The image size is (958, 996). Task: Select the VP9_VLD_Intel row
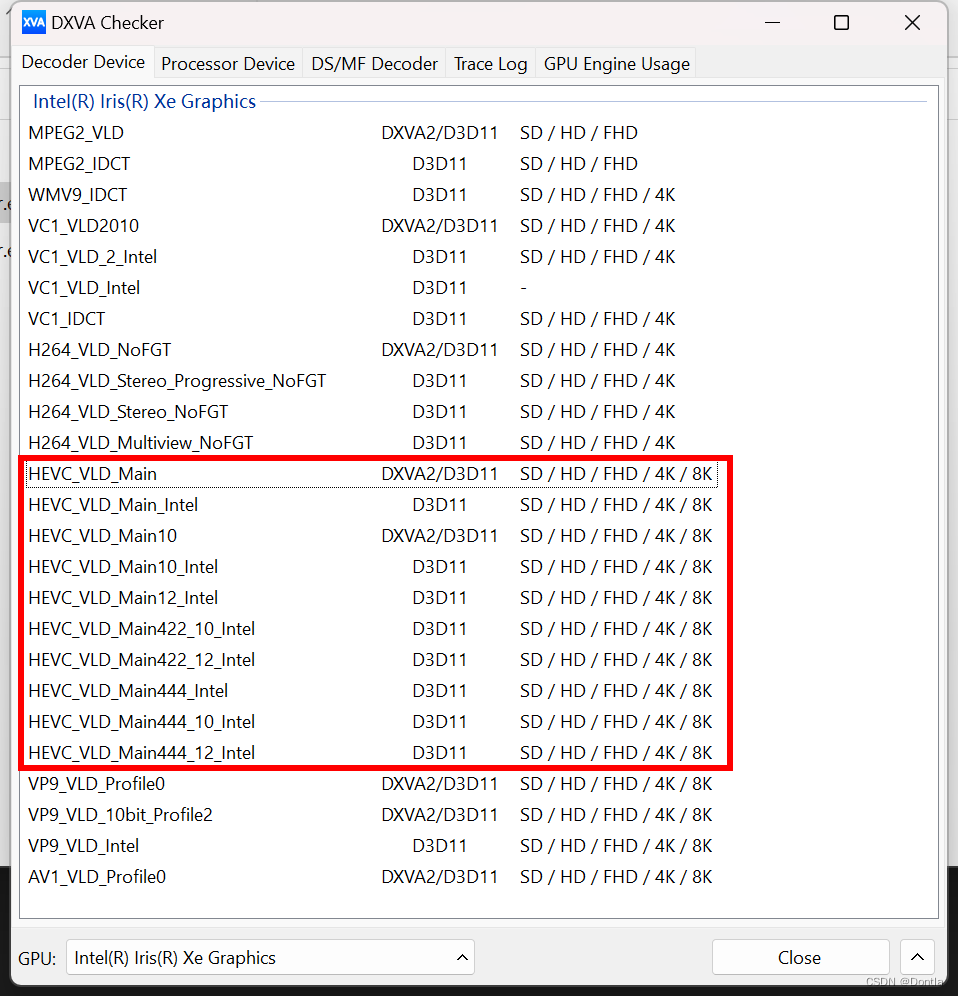click(372, 846)
